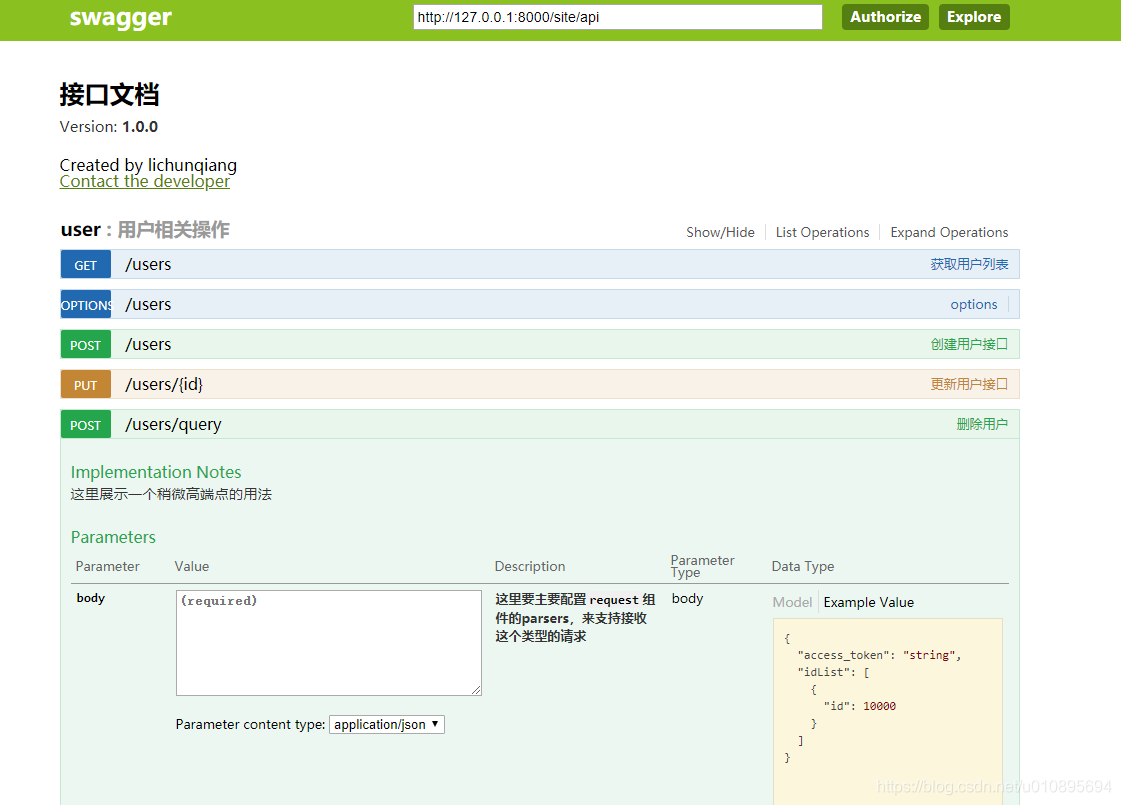Click the POST badge next to /users
The image size is (1121, 805).
coord(85,344)
